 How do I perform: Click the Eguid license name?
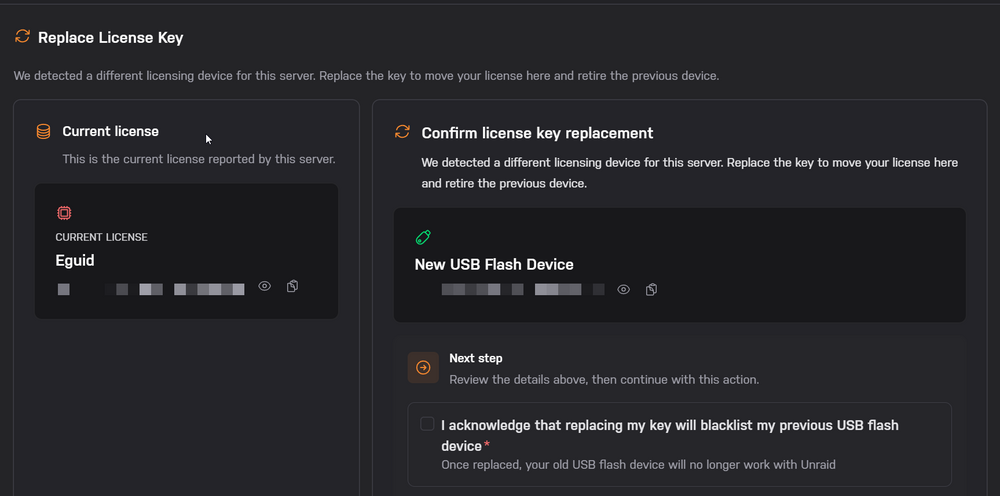pyautogui.click(x=75, y=260)
